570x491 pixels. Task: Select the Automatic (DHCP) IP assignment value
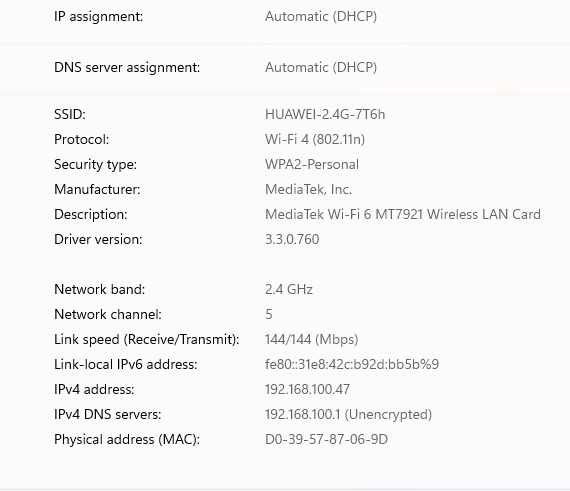(x=321, y=17)
